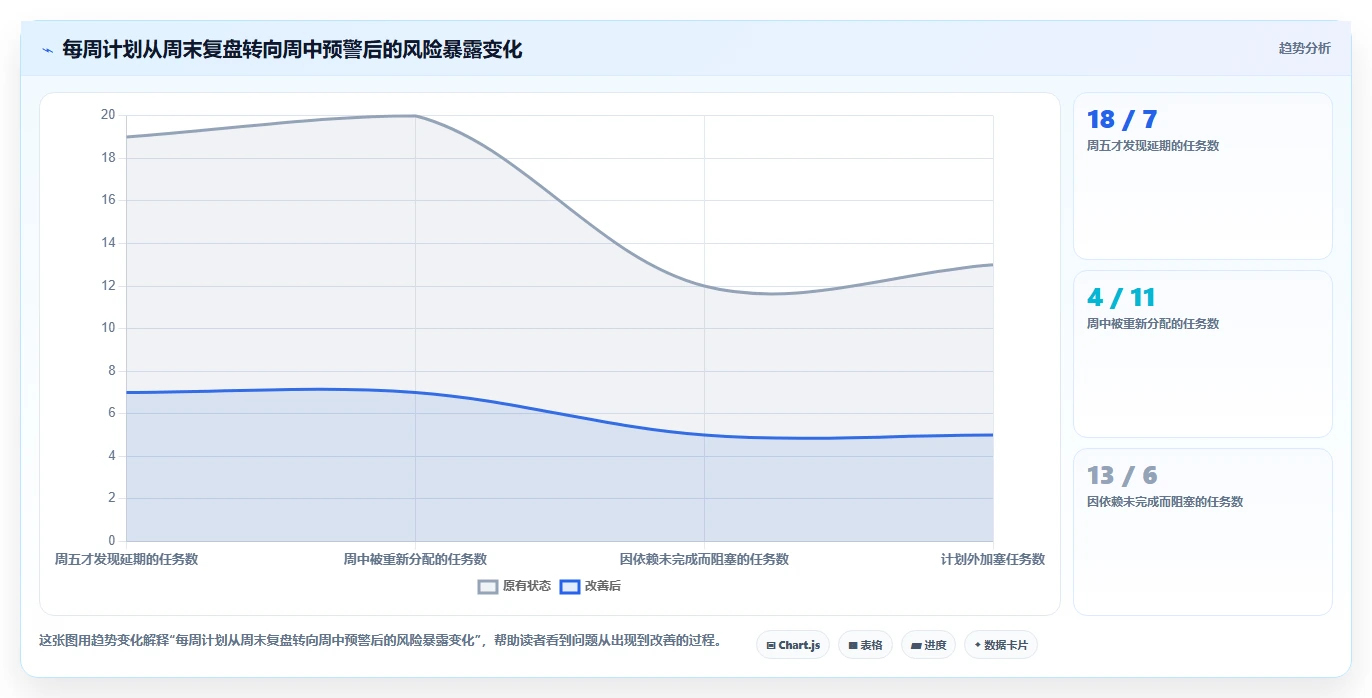Click the icon inside the 进度 tag
This screenshot has width=1372, height=698.
coord(915,646)
